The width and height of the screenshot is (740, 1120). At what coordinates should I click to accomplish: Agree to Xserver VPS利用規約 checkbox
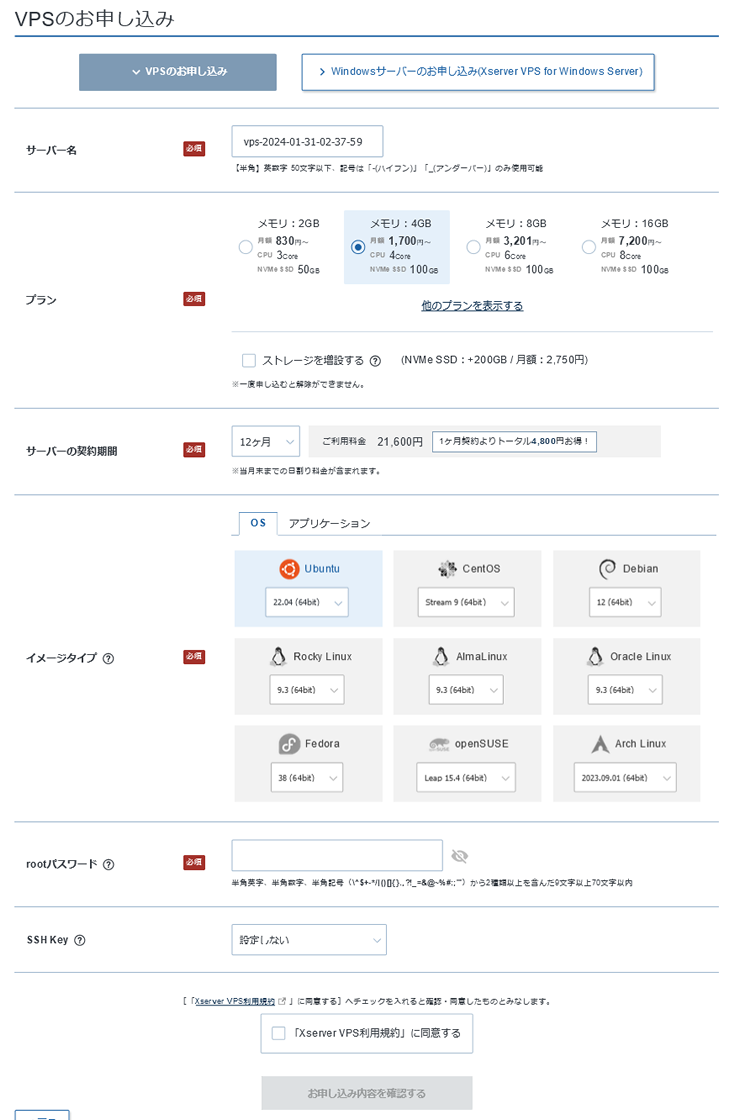[x=279, y=1033]
